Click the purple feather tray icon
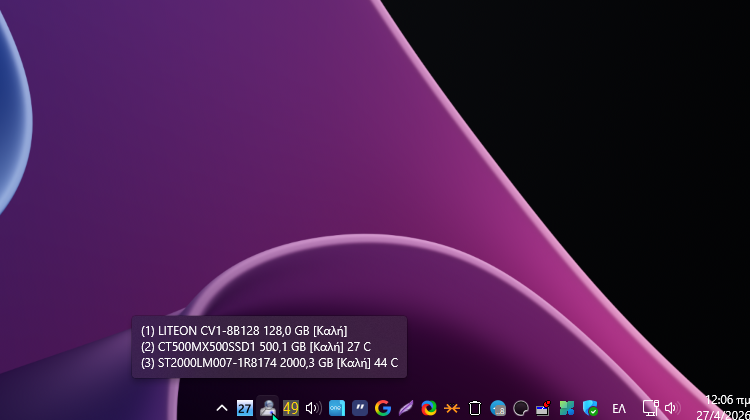This screenshot has height=420, width=750. 406,408
